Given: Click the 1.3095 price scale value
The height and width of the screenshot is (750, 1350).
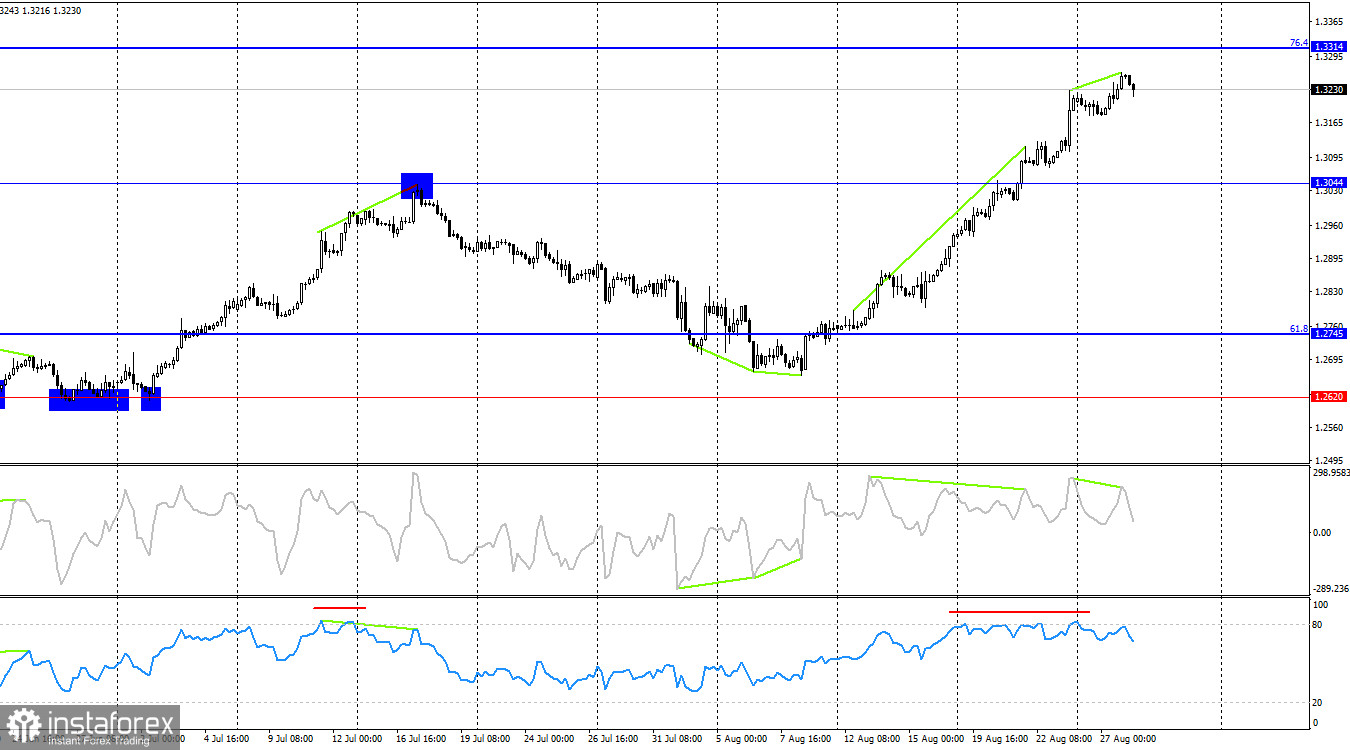Looking at the screenshot, I should [1329, 158].
